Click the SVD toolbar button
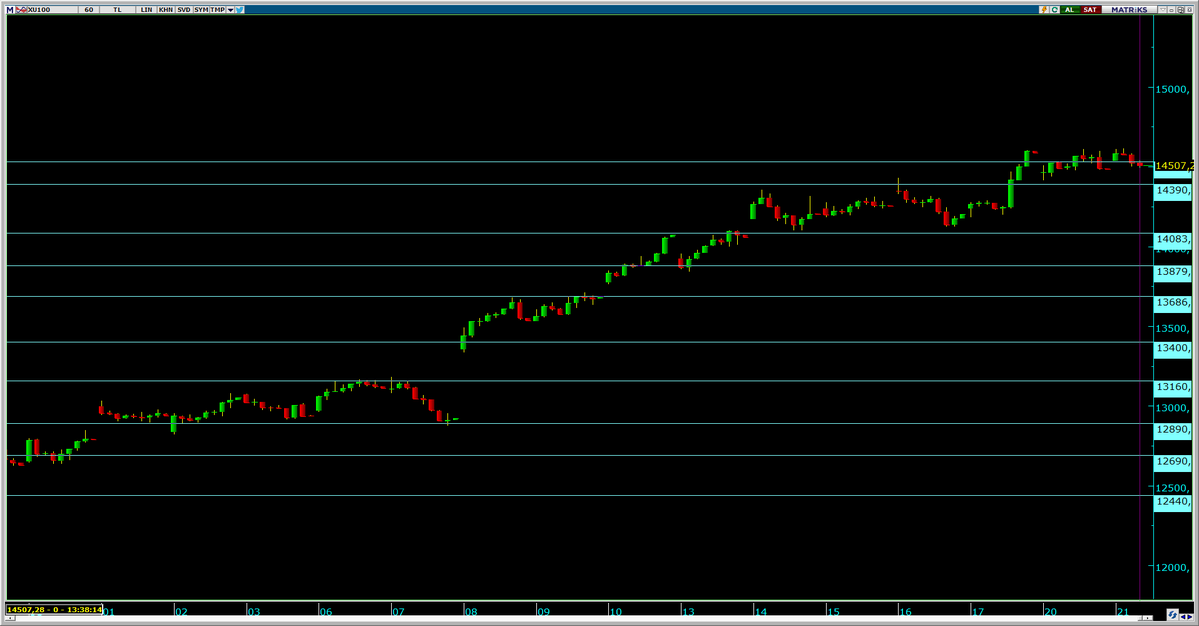 184,10
